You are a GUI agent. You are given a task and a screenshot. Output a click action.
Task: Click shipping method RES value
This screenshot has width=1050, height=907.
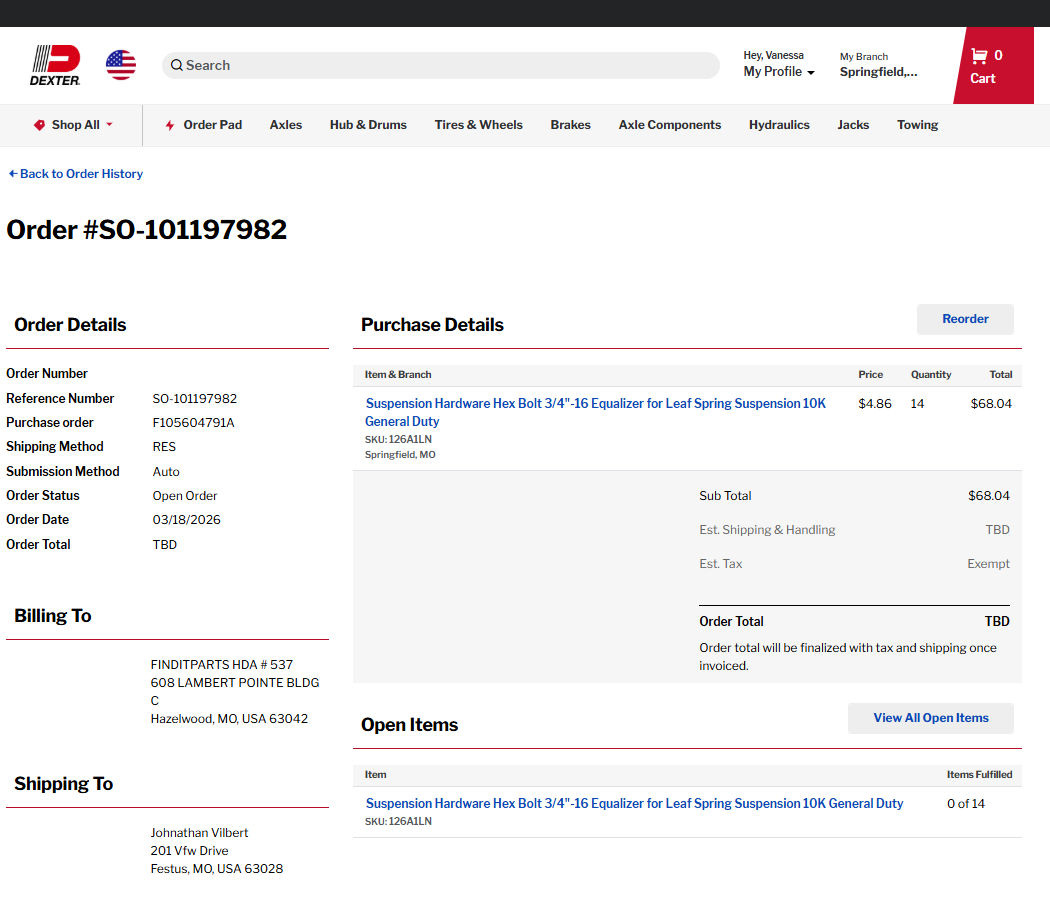click(x=164, y=447)
